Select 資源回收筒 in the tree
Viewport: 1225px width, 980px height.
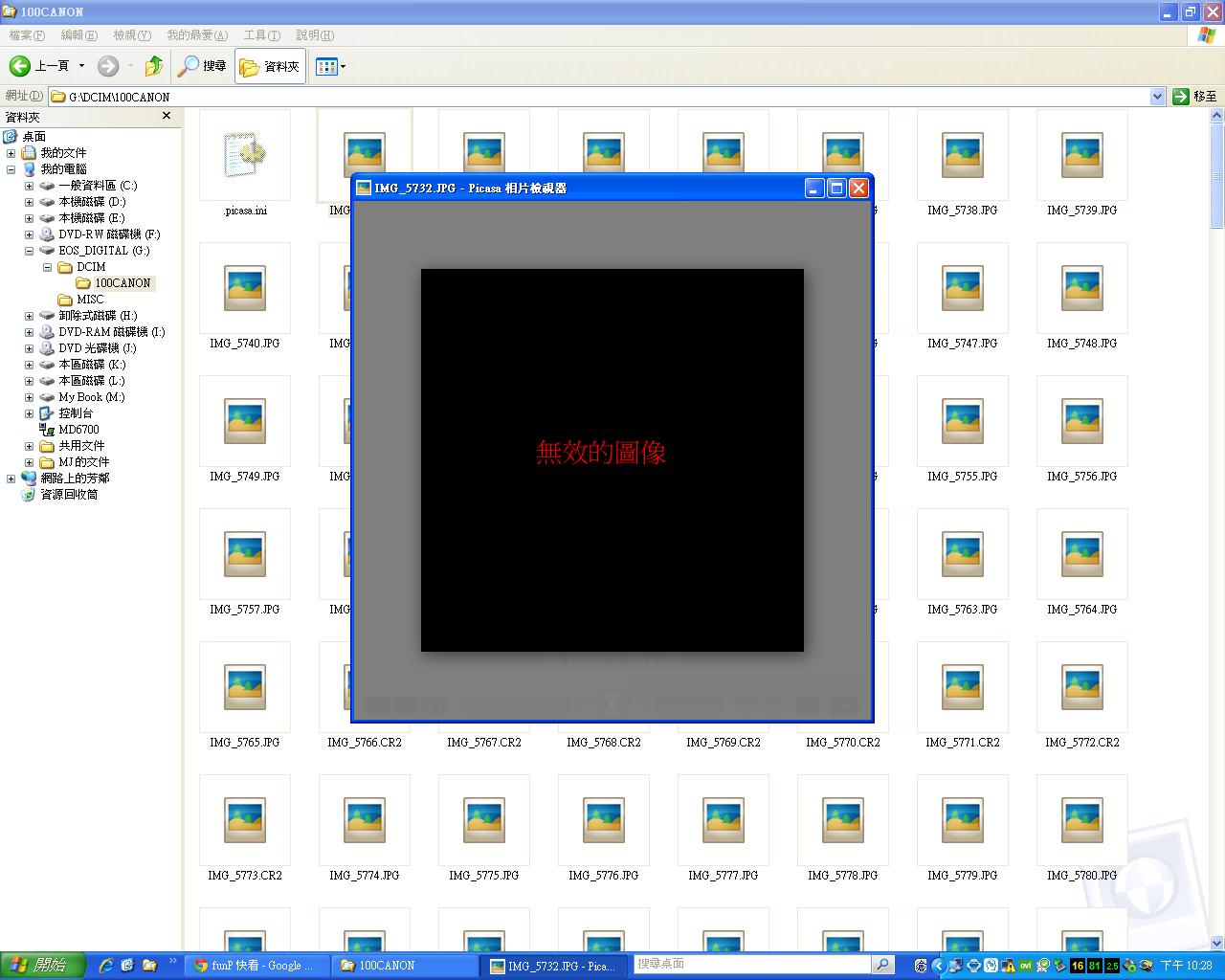pyautogui.click(x=69, y=495)
